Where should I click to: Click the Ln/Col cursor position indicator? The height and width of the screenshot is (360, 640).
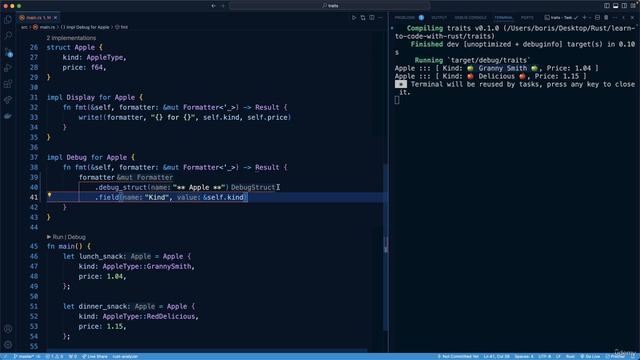click(496, 356)
